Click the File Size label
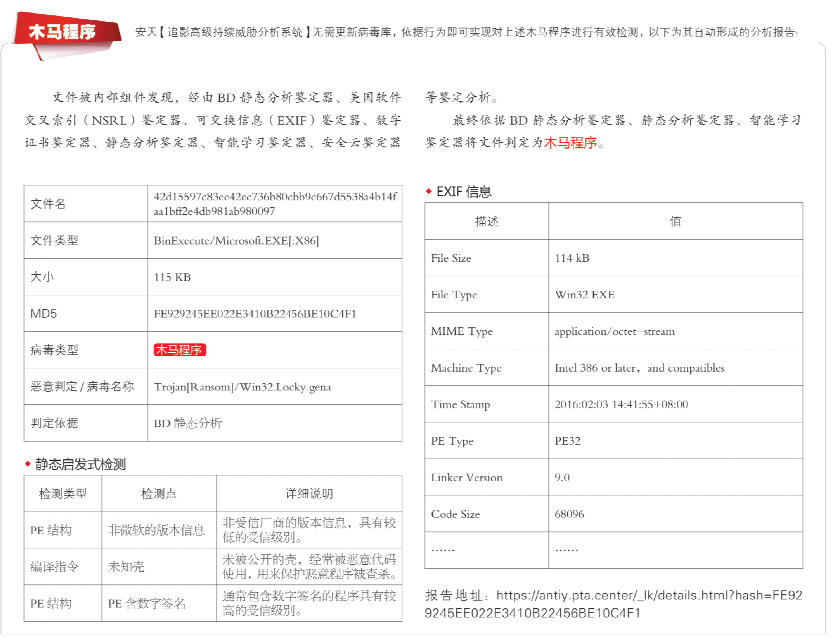The width and height of the screenshot is (836, 639). click(451, 258)
